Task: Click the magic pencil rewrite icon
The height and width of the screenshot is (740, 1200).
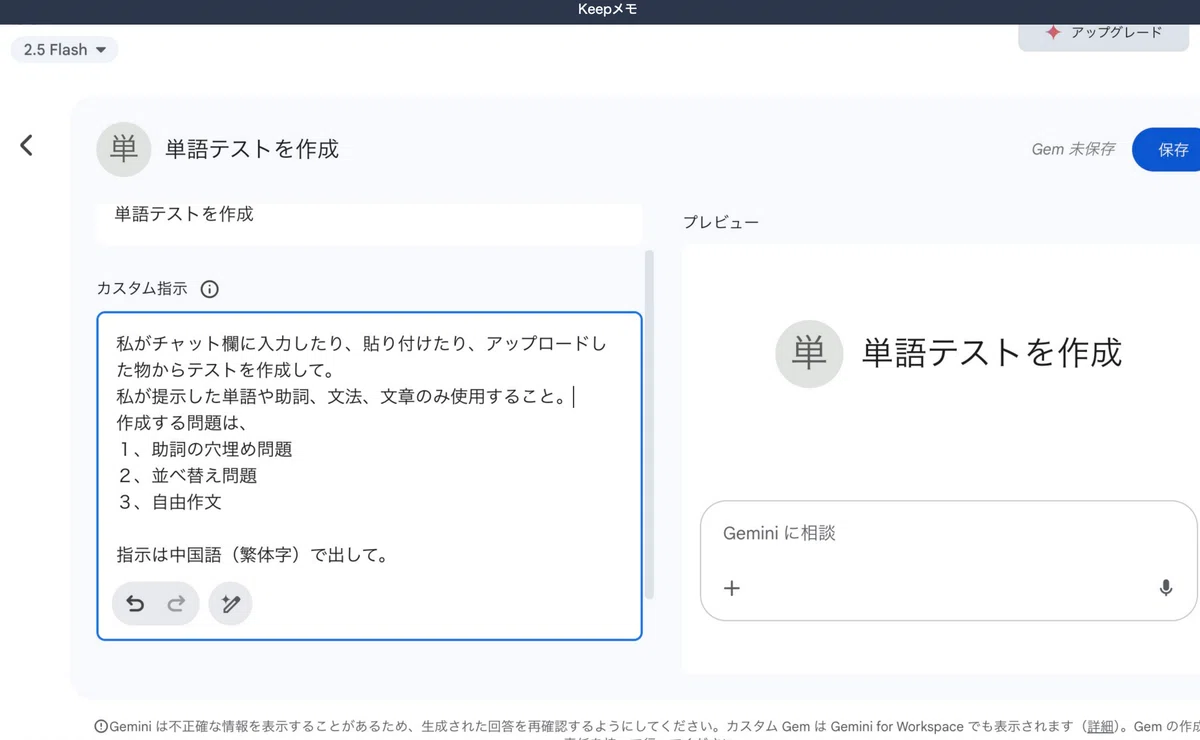Action: (x=231, y=604)
